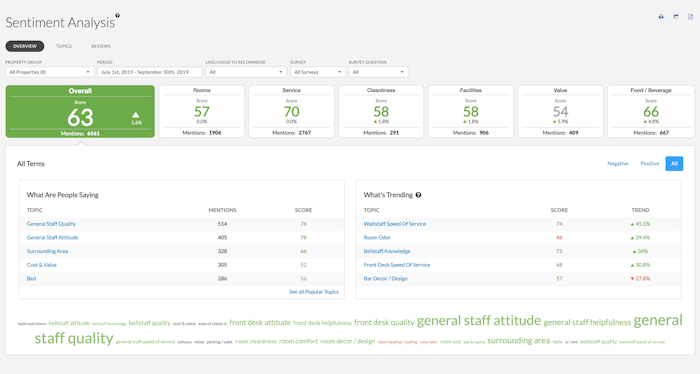Click 'general staff attitude' in word cloud
The height and width of the screenshot is (374, 700).
click(x=479, y=320)
